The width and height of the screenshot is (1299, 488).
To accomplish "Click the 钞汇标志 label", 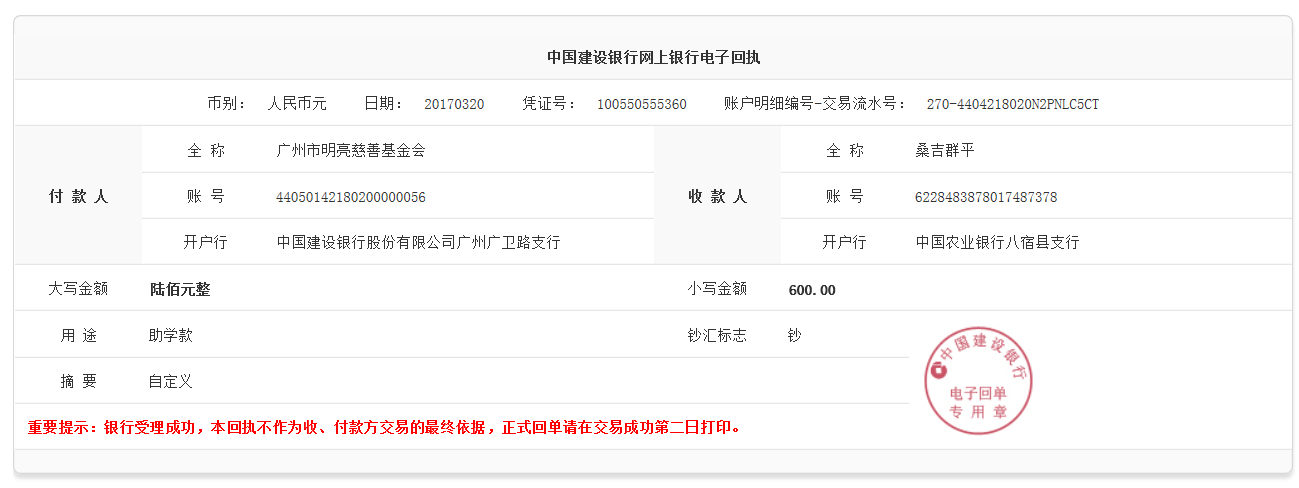I will (717, 335).
